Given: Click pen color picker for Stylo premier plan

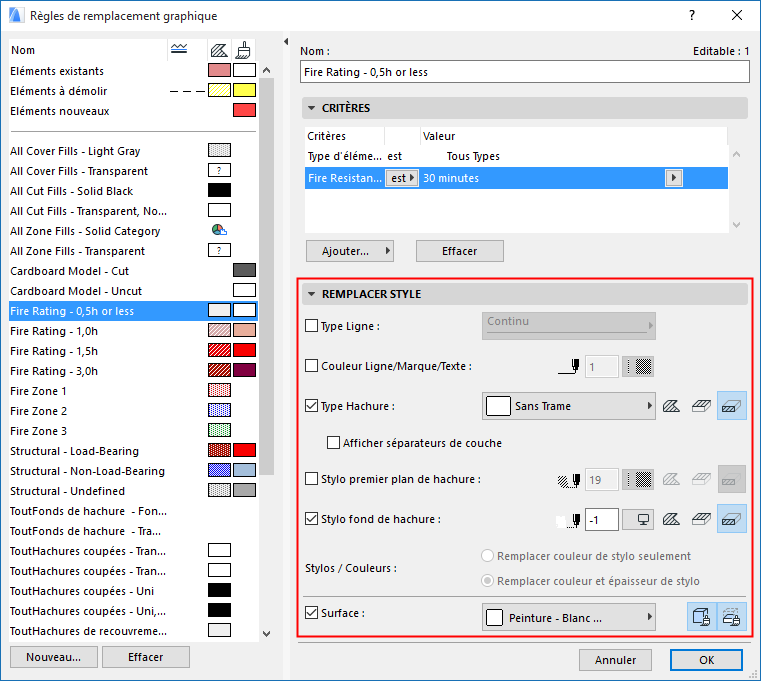Looking at the screenshot, I should tap(638, 480).
